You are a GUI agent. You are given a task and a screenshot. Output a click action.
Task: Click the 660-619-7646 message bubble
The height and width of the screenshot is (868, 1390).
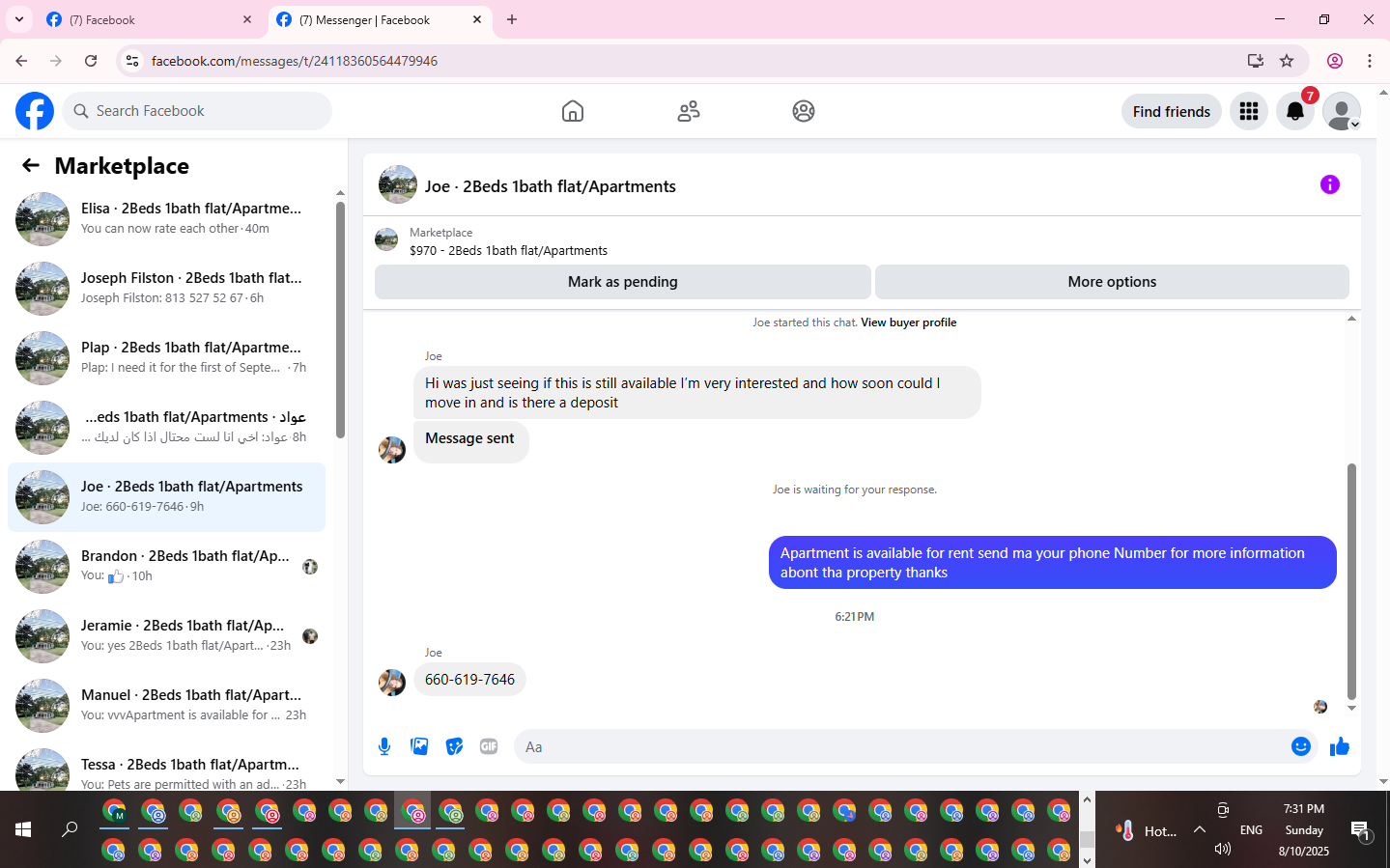pyautogui.click(x=469, y=680)
